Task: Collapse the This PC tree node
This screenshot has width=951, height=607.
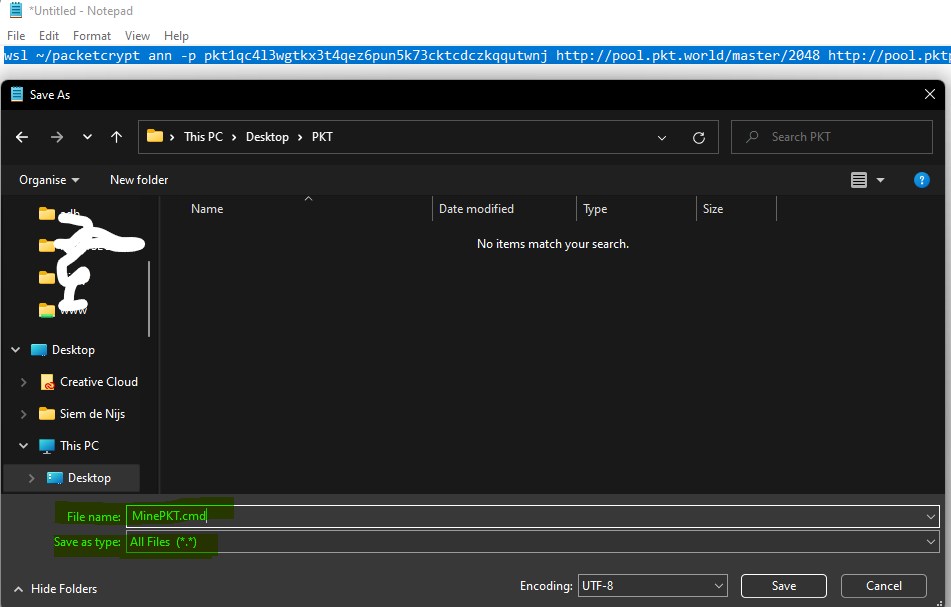Action: pyautogui.click(x=23, y=446)
